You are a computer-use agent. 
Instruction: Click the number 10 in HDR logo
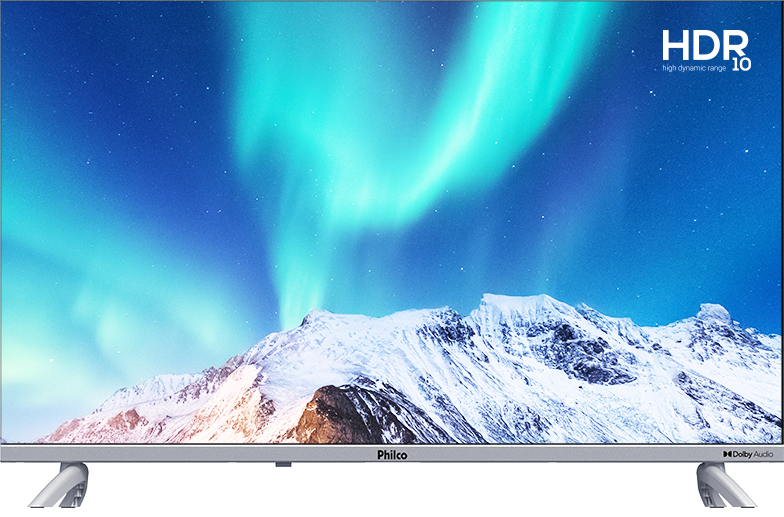(x=739, y=64)
